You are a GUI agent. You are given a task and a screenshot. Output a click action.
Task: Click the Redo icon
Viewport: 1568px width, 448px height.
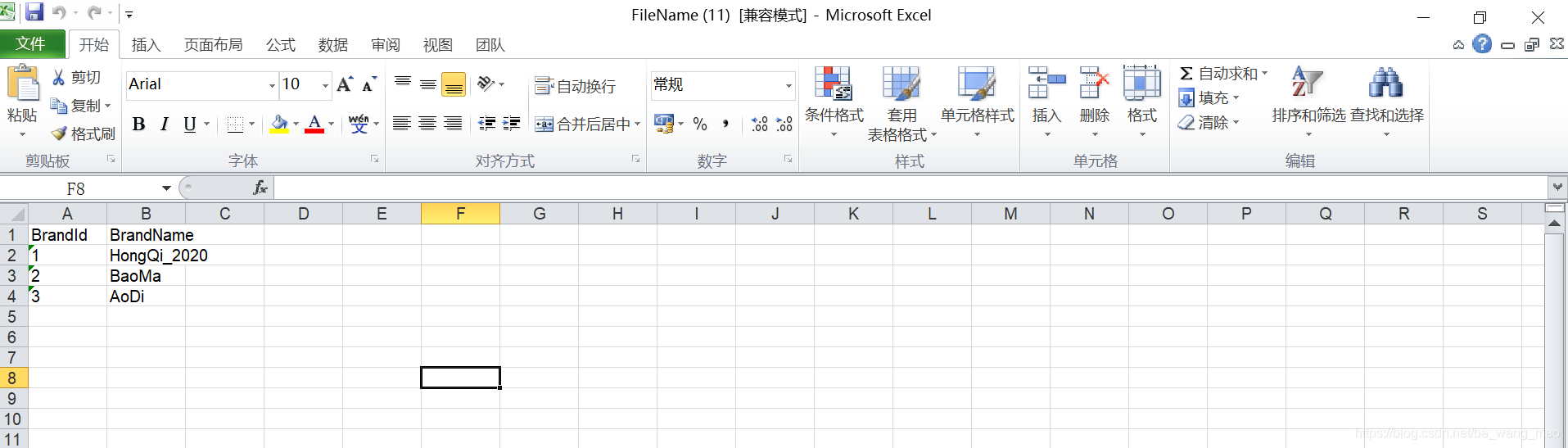[95, 13]
